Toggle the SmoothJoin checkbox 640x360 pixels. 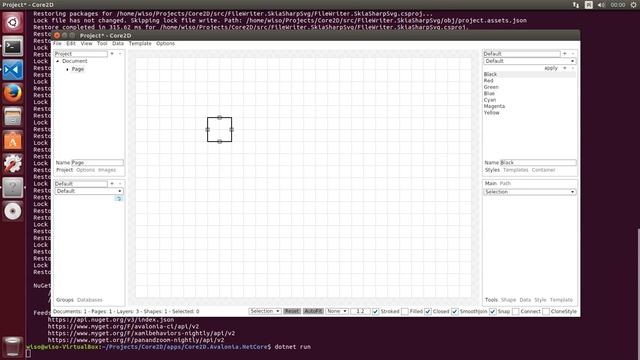click(x=455, y=311)
